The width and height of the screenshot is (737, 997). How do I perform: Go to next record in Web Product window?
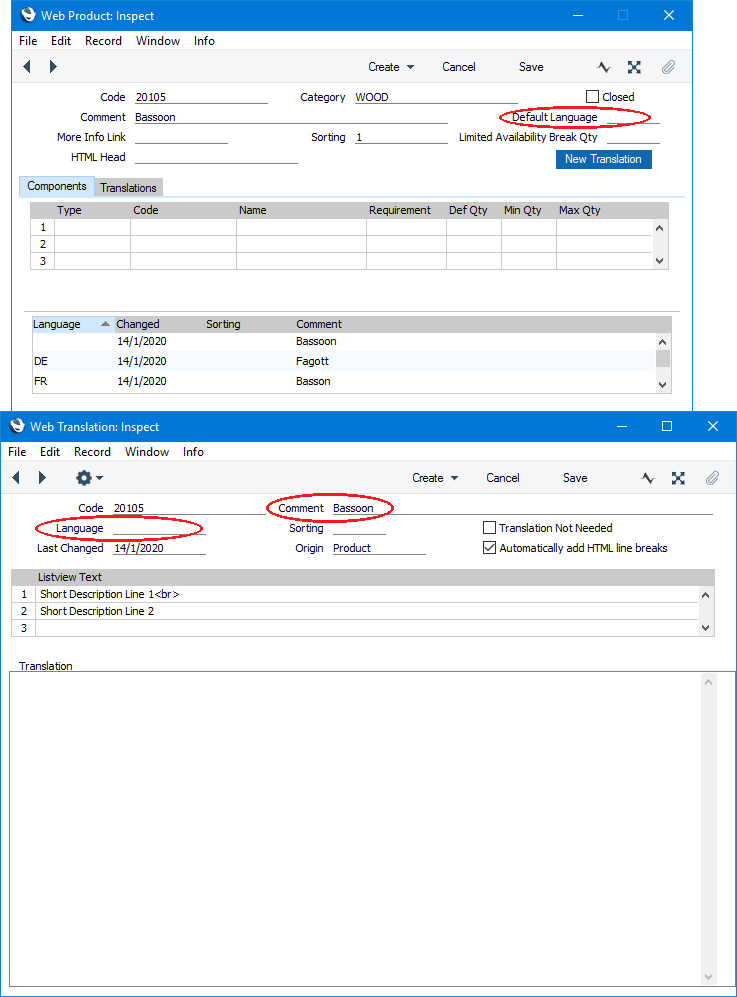coord(53,67)
